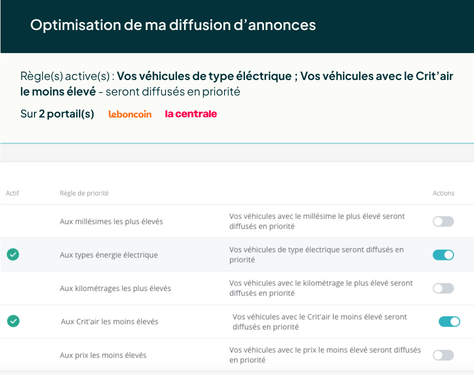The width and height of the screenshot is (474, 375).
Task: Click the 'Actif' column header
Action: pyautogui.click(x=12, y=193)
